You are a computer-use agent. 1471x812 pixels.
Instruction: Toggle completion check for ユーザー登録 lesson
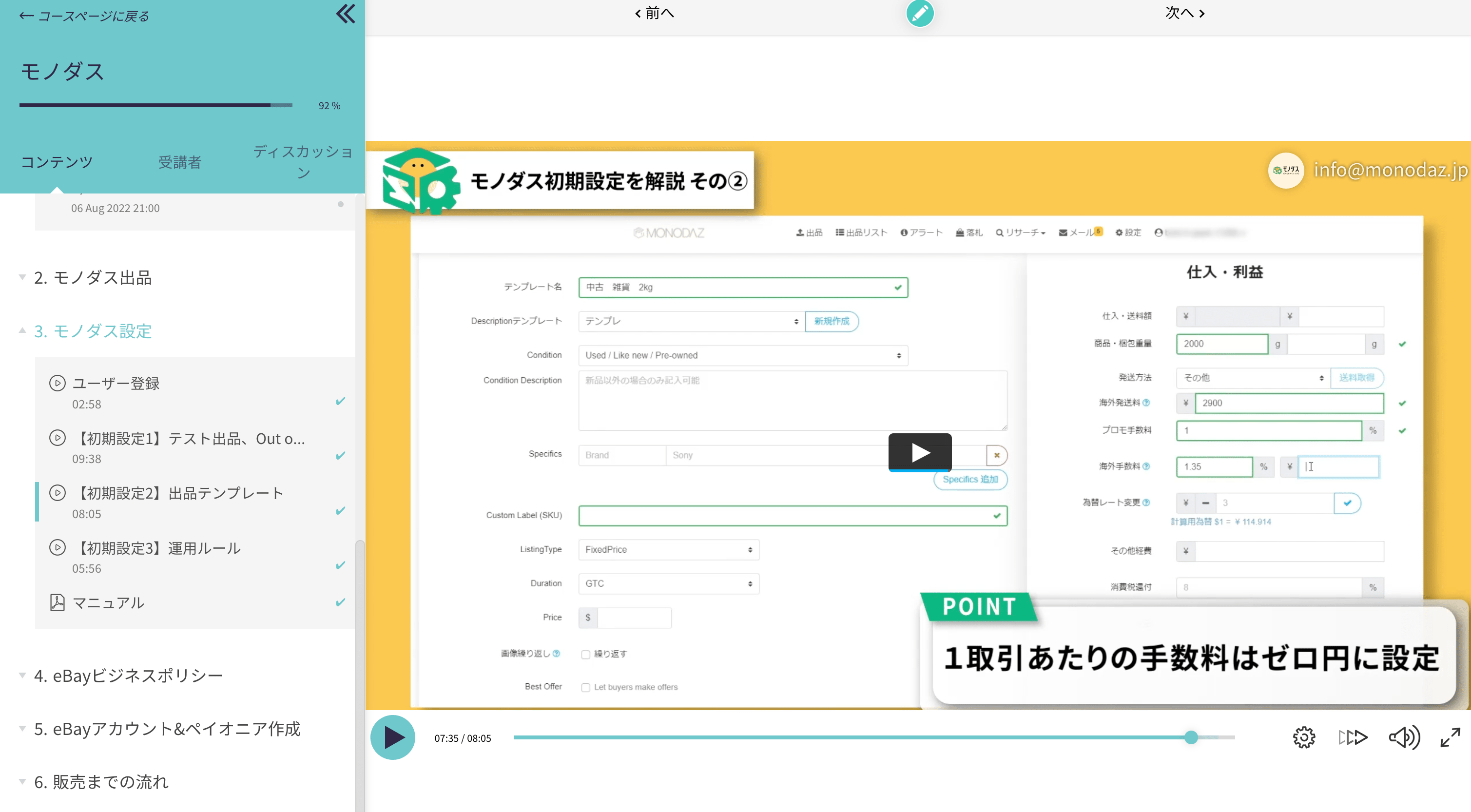(340, 401)
